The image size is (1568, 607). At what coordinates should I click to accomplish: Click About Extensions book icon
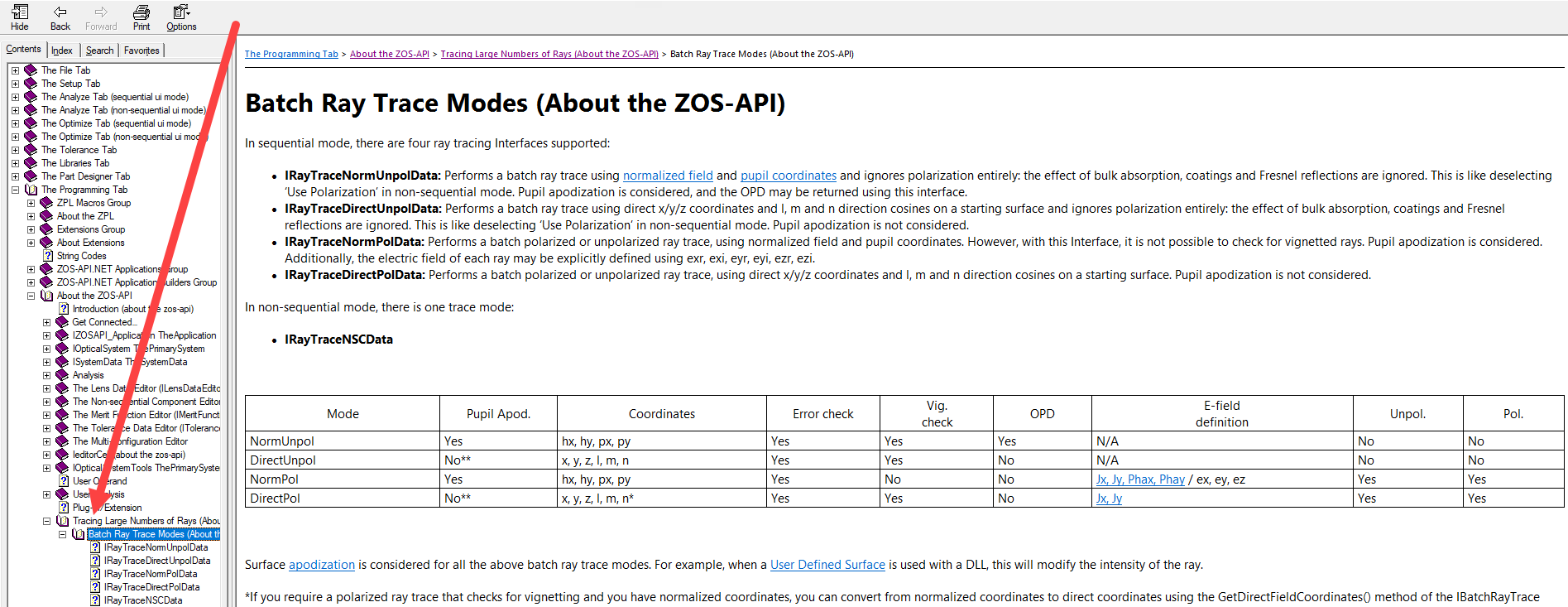[47, 243]
